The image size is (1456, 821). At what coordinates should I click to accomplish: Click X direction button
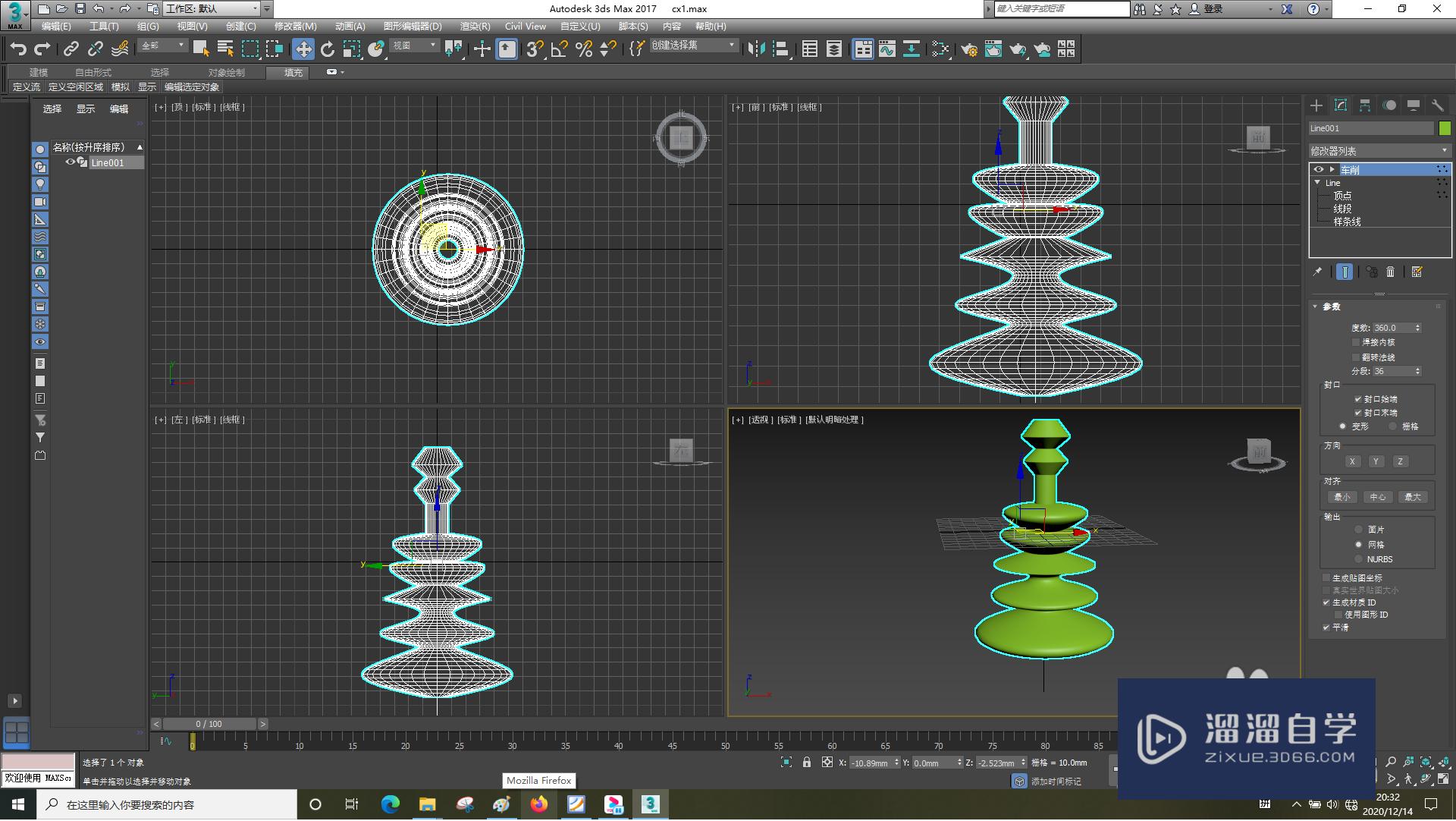point(1352,461)
